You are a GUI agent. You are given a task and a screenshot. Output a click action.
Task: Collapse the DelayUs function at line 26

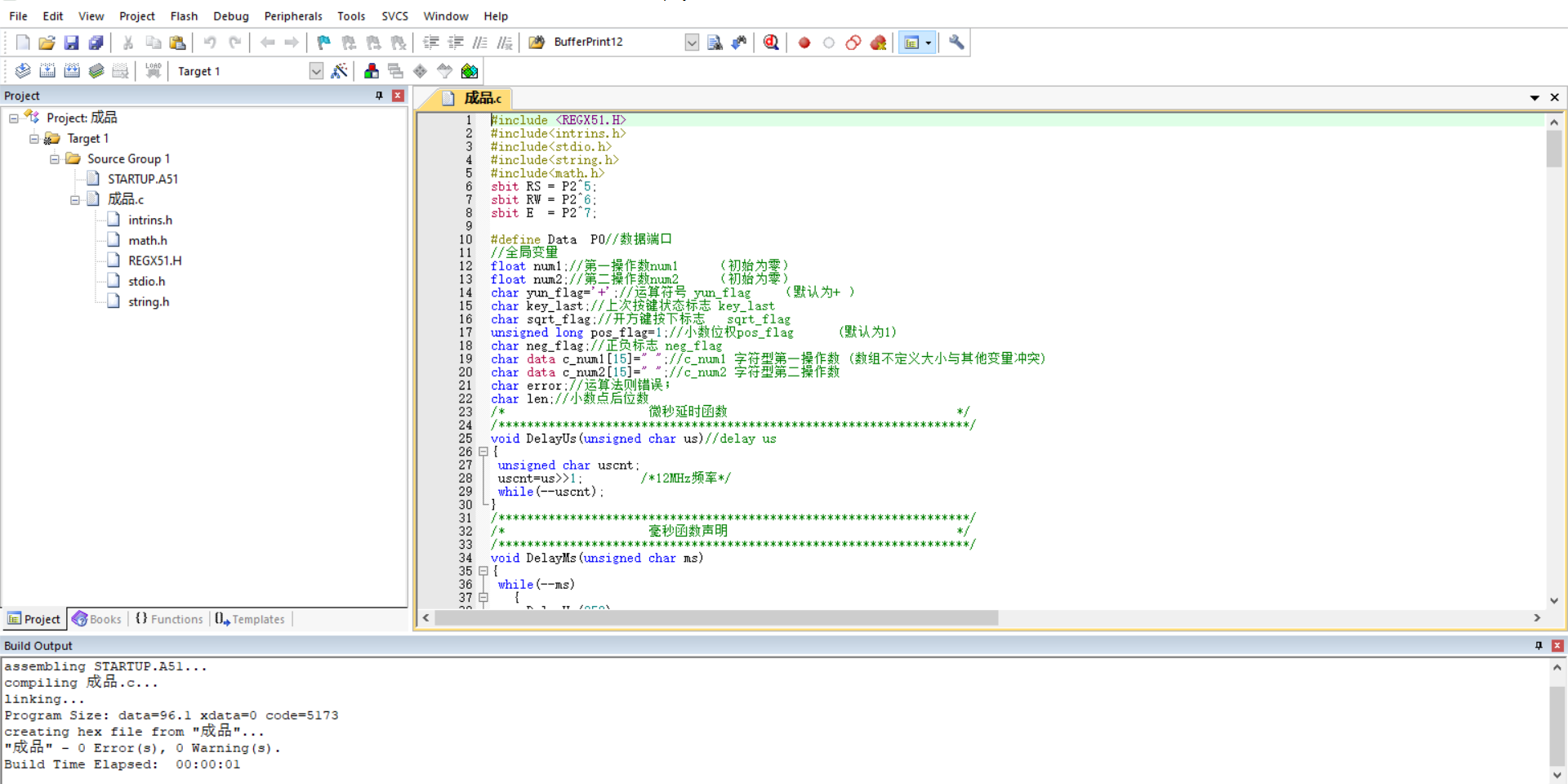tap(483, 452)
